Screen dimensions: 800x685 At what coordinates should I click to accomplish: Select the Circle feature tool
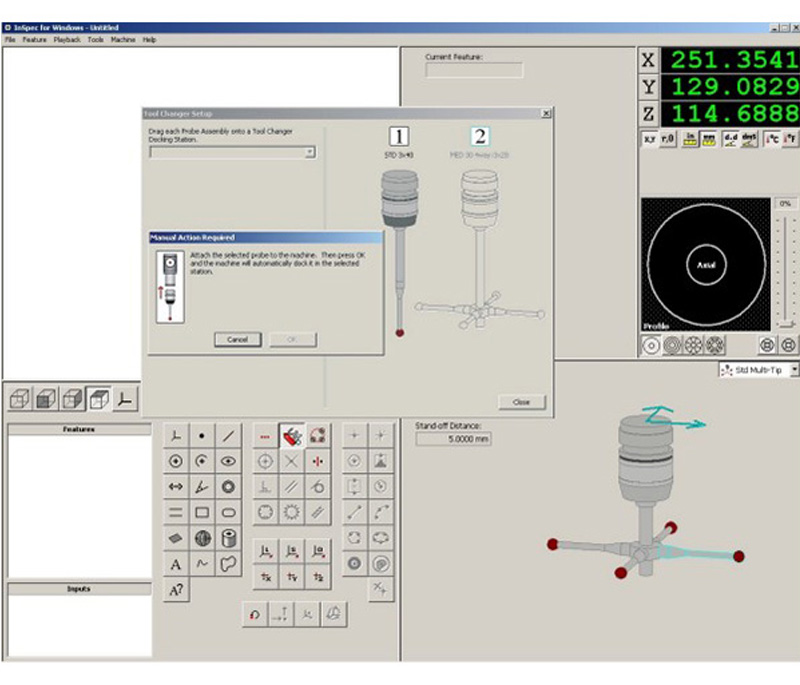pyautogui.click(x=176, y=462)
